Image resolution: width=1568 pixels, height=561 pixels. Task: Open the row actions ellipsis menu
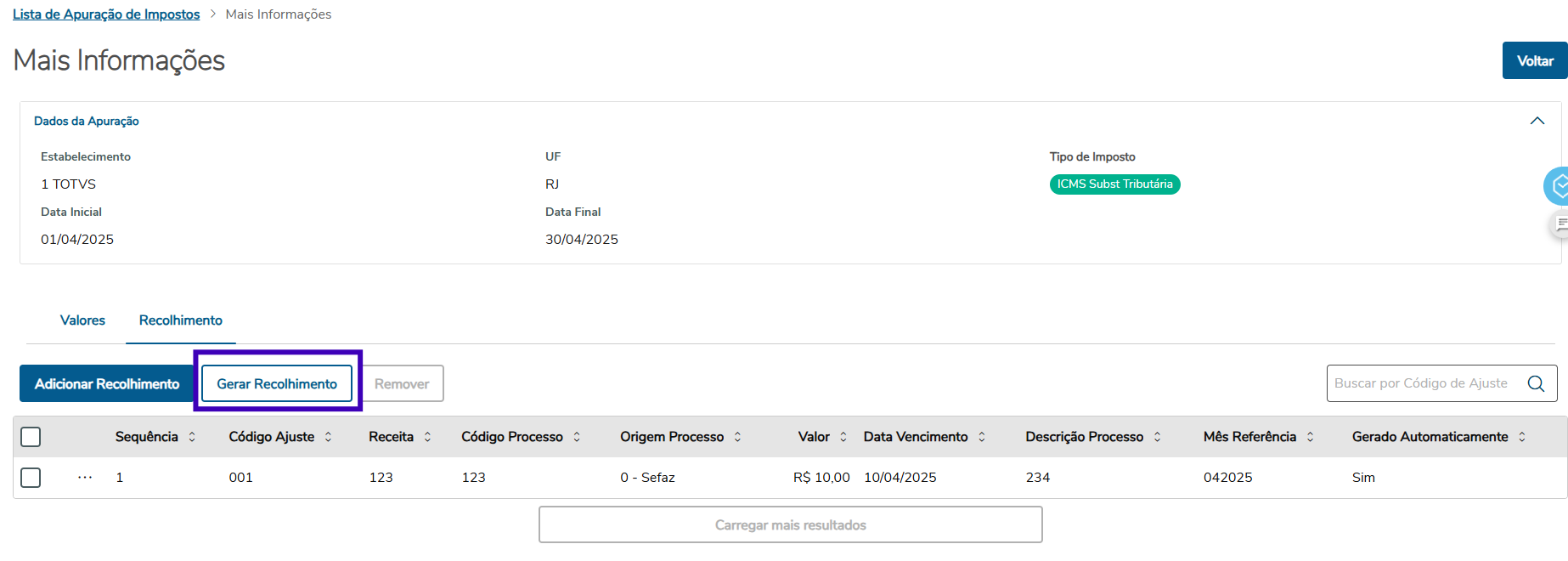(x=85, y=478)
